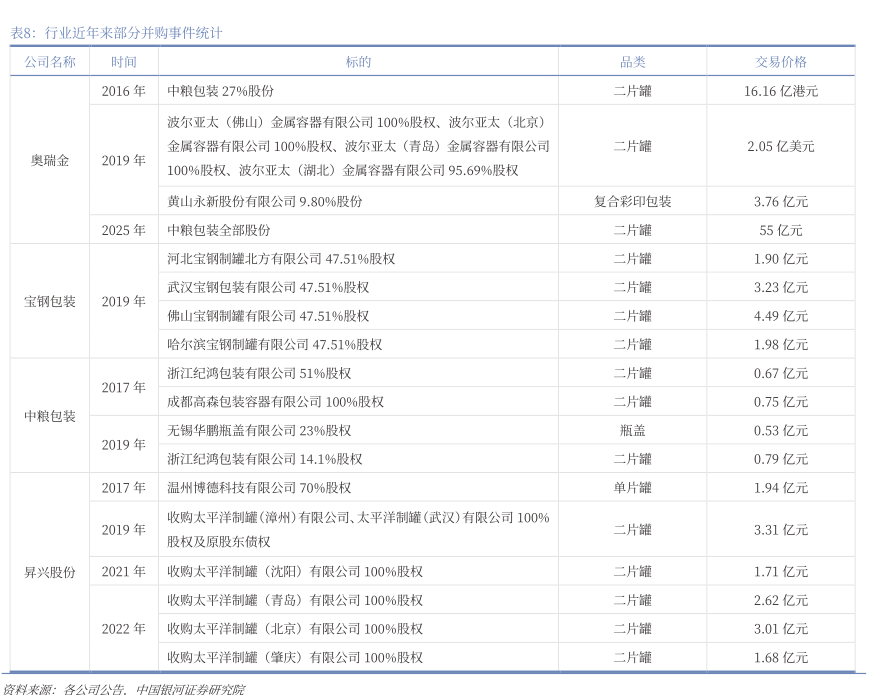This screenshot has width=875, height=695.
Task: Click the 时间 column header
Action: pyautogui.click(x=124, y=62)
